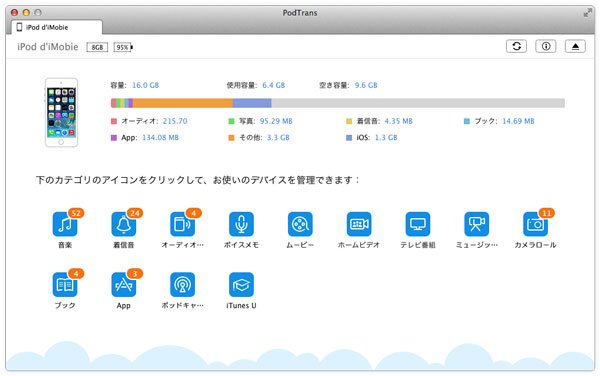Click the 11 badge on the camera roll icon
600x376 pixels.
point(546,213)
